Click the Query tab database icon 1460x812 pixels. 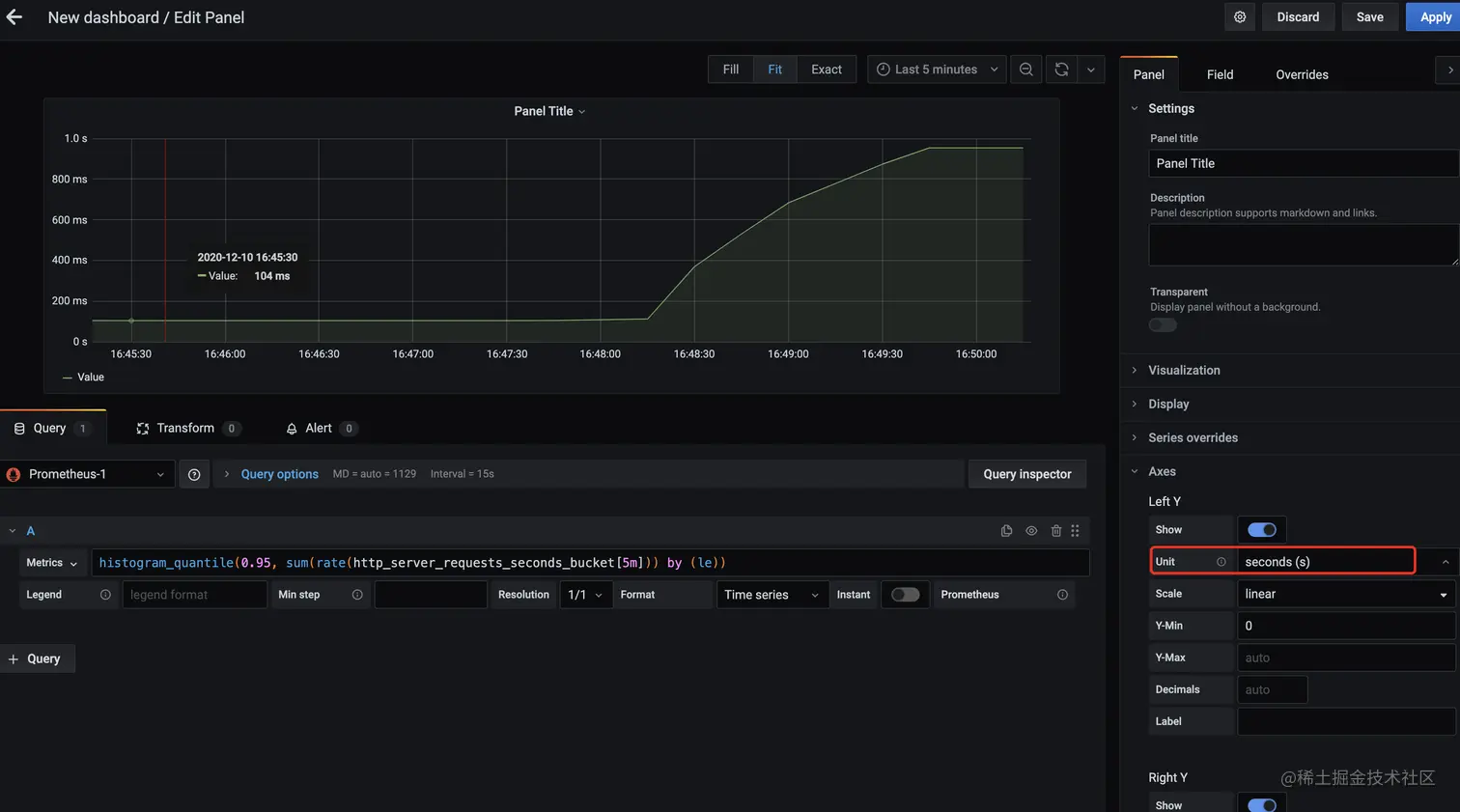(x=19, y=429)
